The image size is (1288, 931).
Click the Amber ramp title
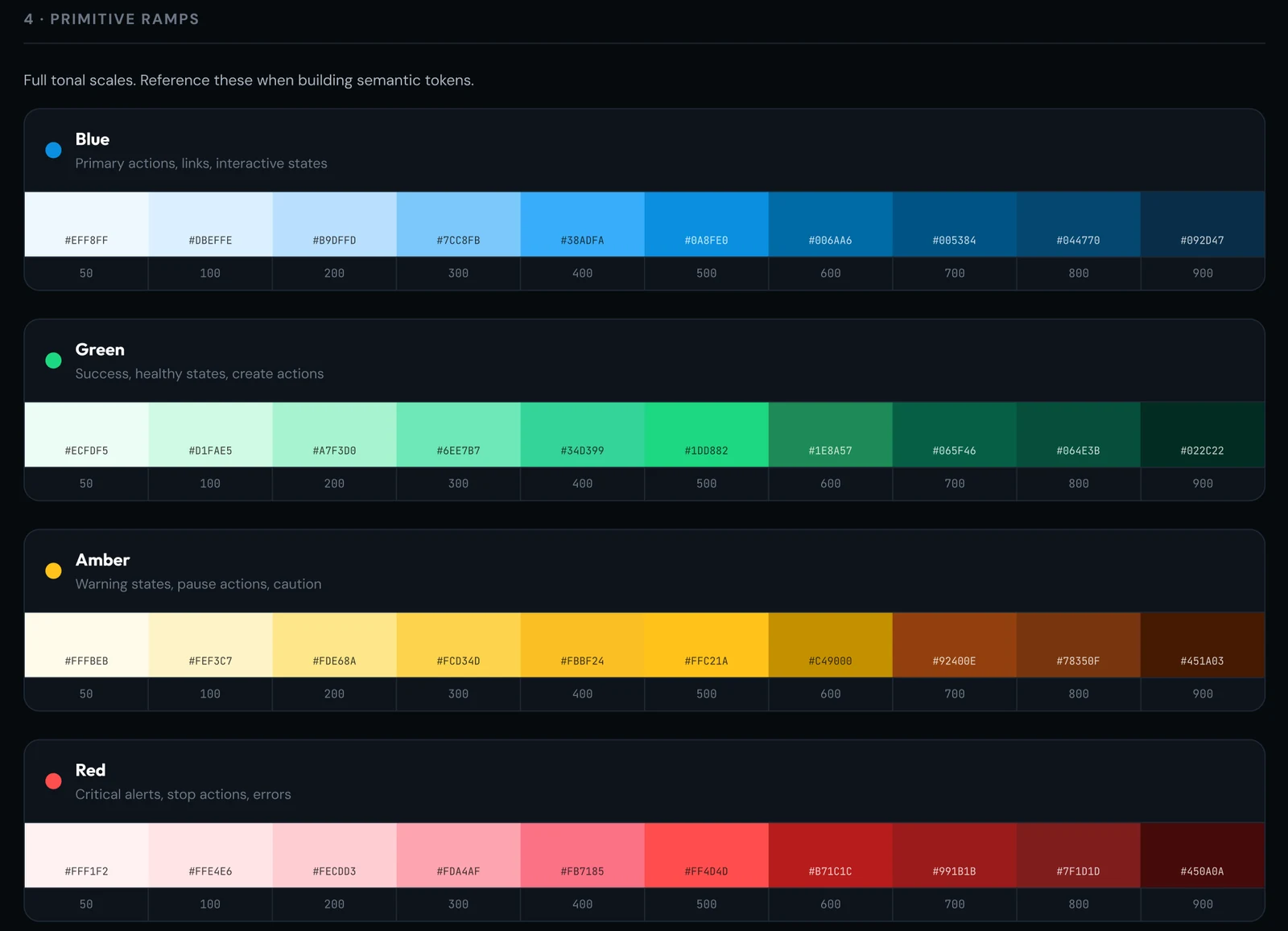[x=102, y=560]
